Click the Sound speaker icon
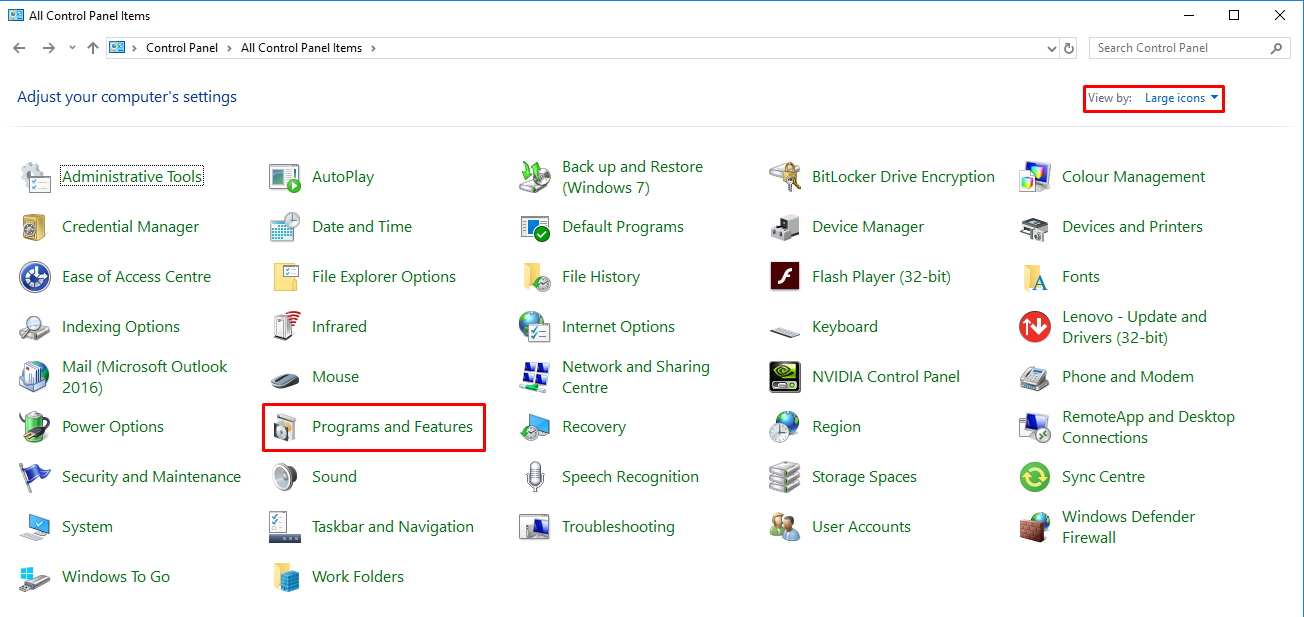1304x617 pixels. [x=285, y=477]
